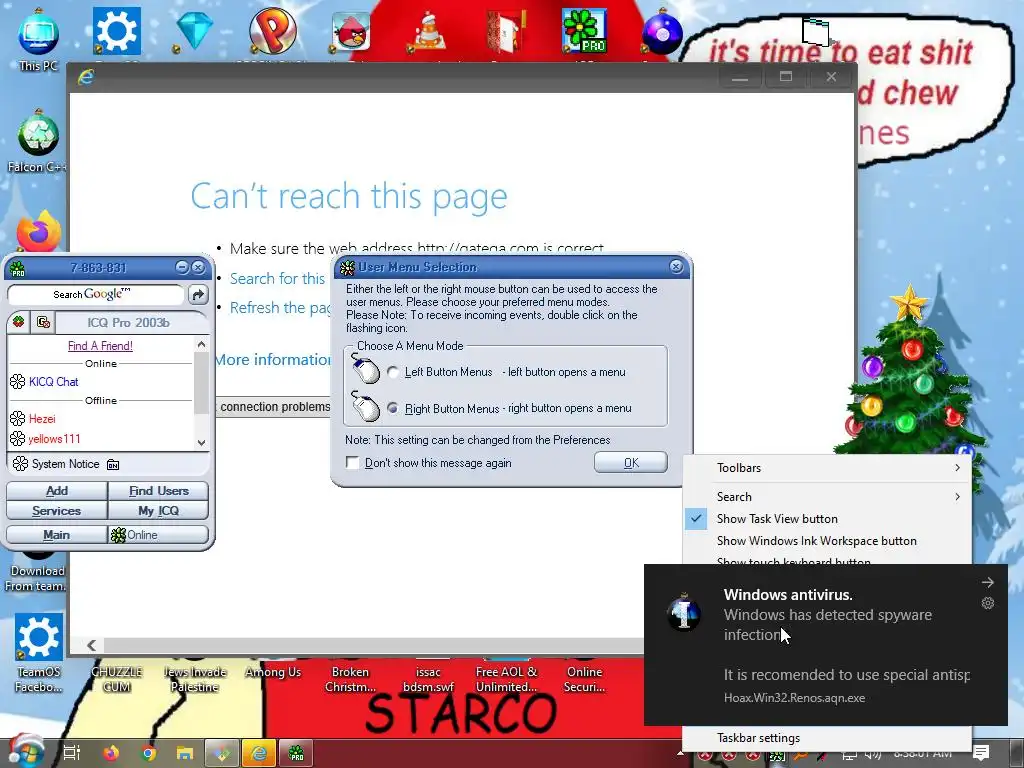Screen dimensions: 1024x768
Task: Open Task View from the taskbar
Action: 72,753
